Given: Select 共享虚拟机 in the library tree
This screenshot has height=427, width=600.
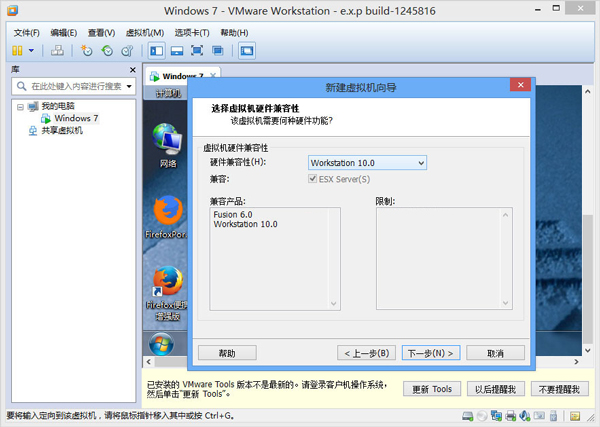Looking at the screenshot, I should point(62,130).
